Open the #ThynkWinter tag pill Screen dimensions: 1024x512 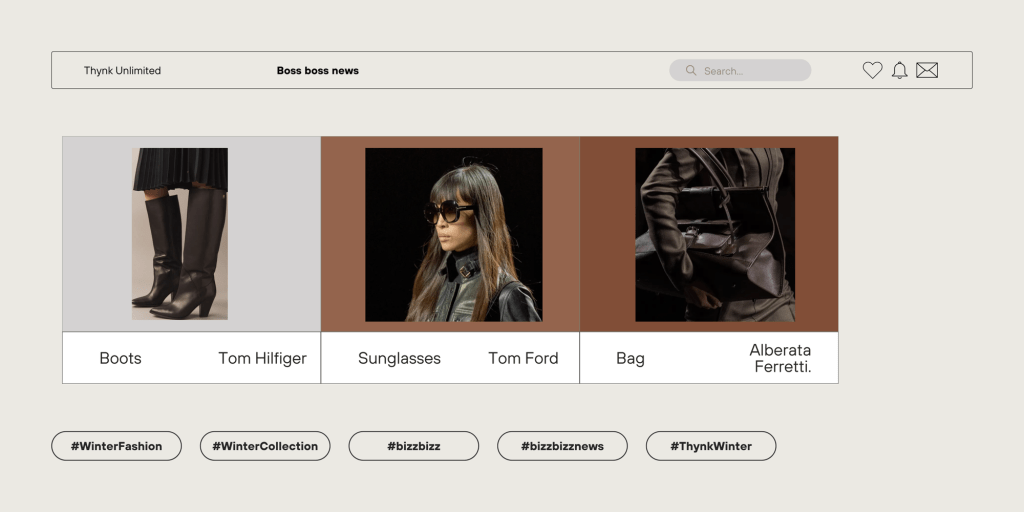[711, 446]
